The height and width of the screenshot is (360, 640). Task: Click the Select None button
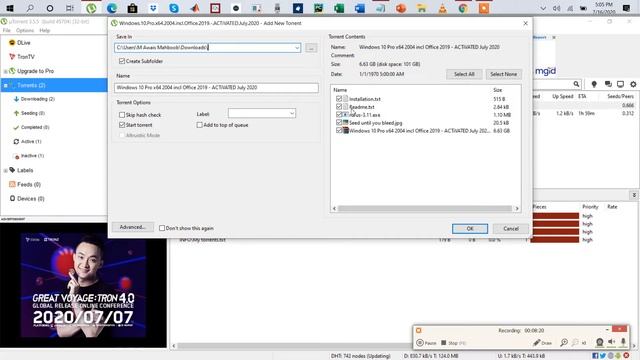pyautogui.click(x=503, y=74)
